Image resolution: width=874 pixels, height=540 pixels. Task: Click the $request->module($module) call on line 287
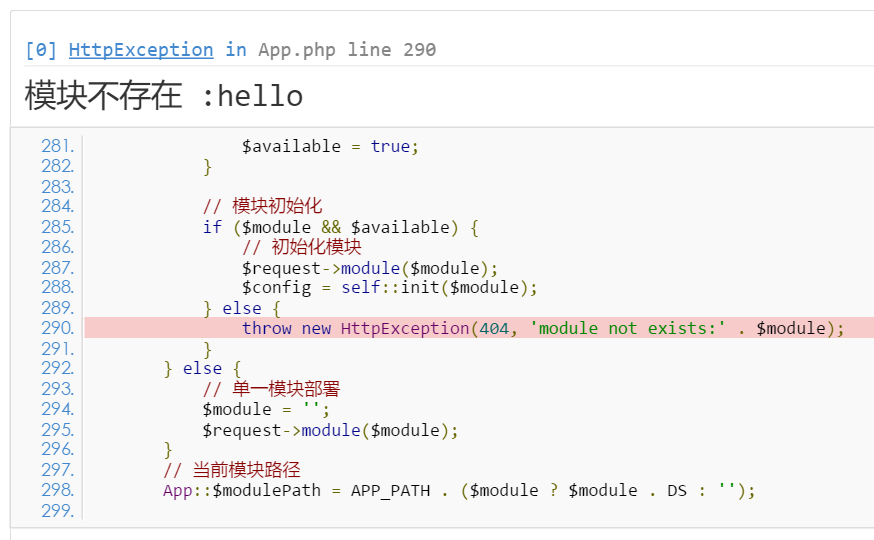click(370, 268)
